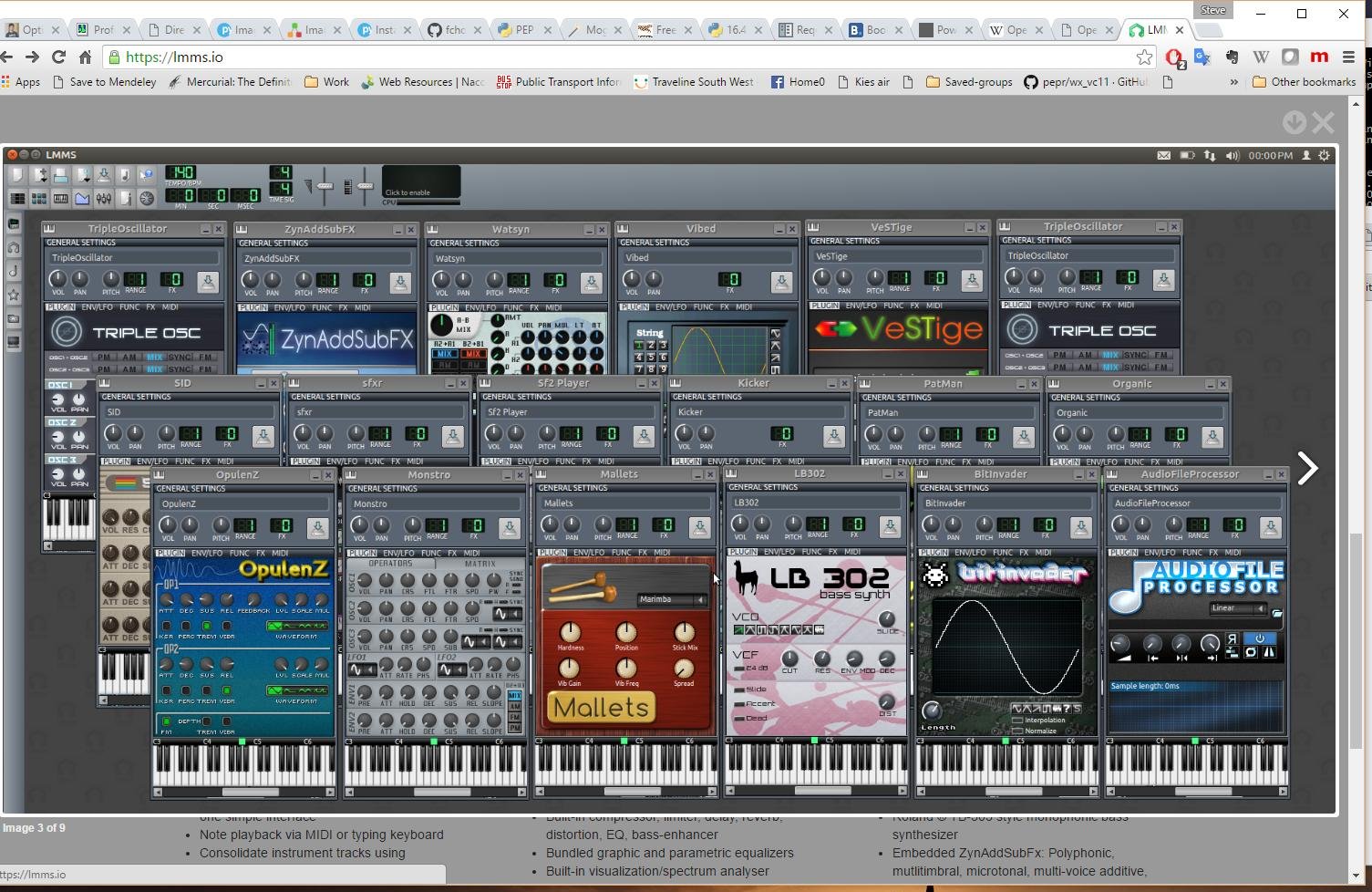Open the Chrome menu icon
The width and height of the screenshot is (1372, 892).
point(1348,57)
